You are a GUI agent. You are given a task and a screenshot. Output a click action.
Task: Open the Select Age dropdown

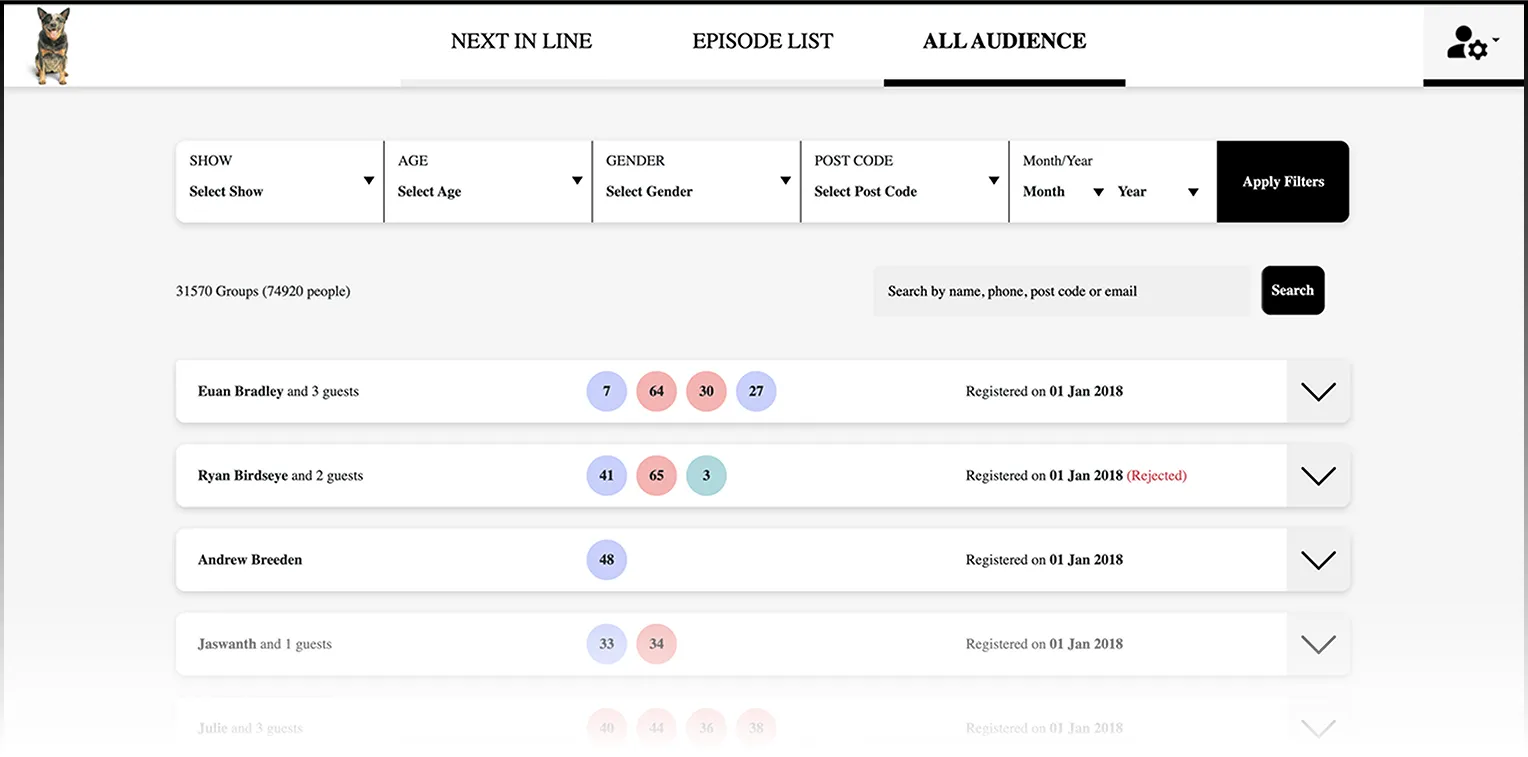[487, 191]
